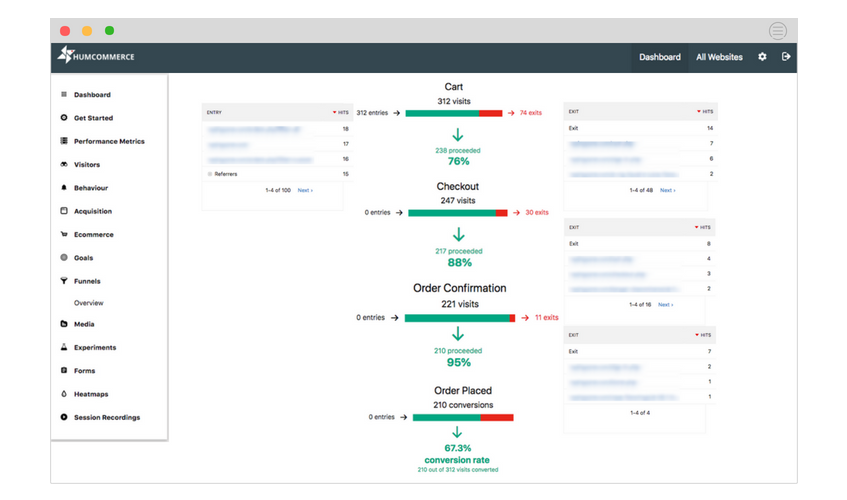The height and width of the screenshot is (500, 847).
Task: Click the Behaviour bell icon
Action: click(x=64, y=187)
